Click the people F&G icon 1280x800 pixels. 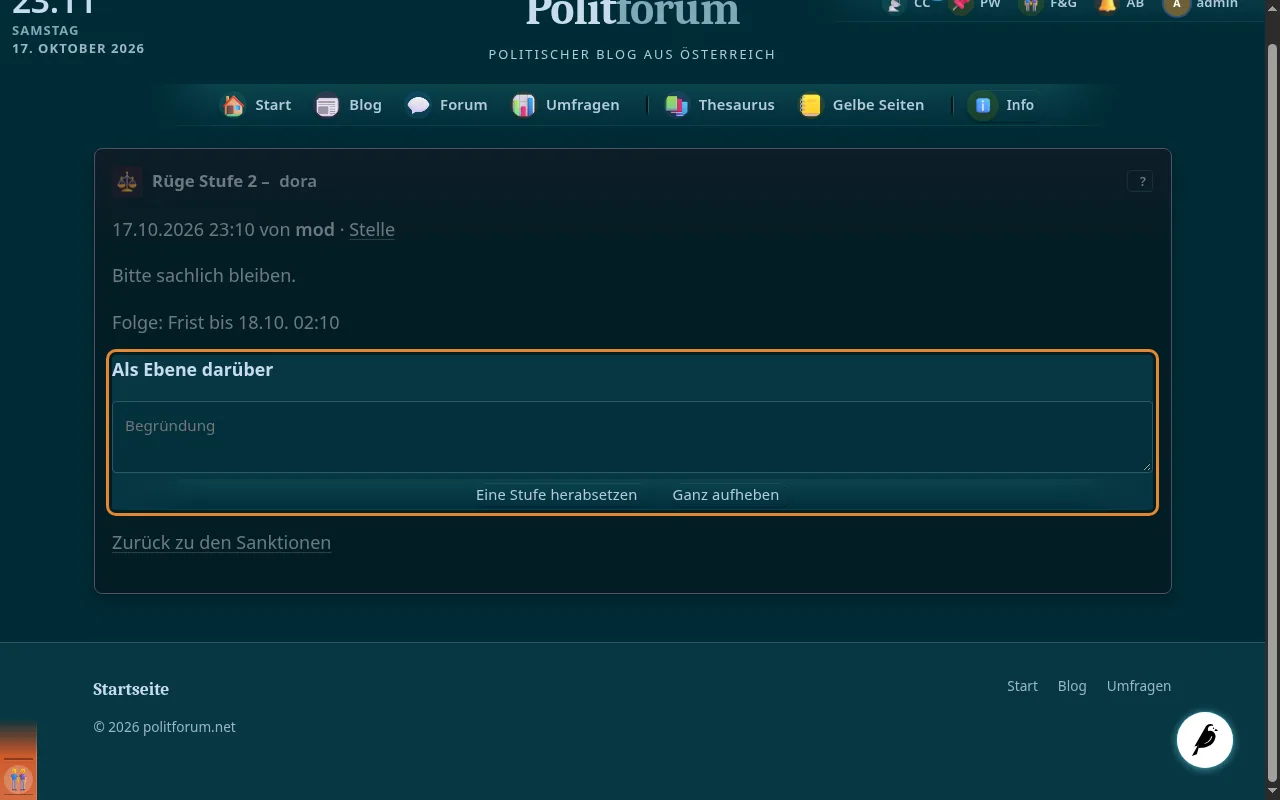[1031, 5]
